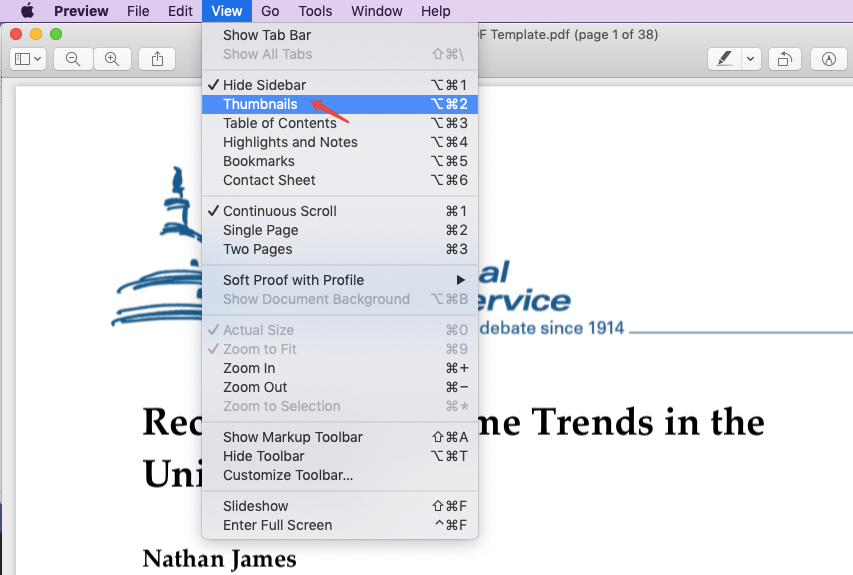Open the Window menu
Image resolution: width=853 pixels, height=575 pixels.
[376, 11]
